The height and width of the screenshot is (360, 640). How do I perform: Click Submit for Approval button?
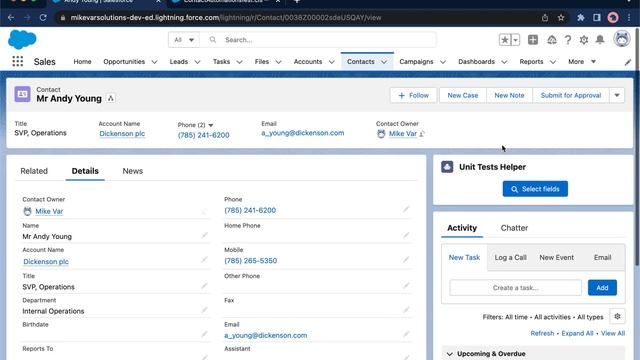(571, 95)
